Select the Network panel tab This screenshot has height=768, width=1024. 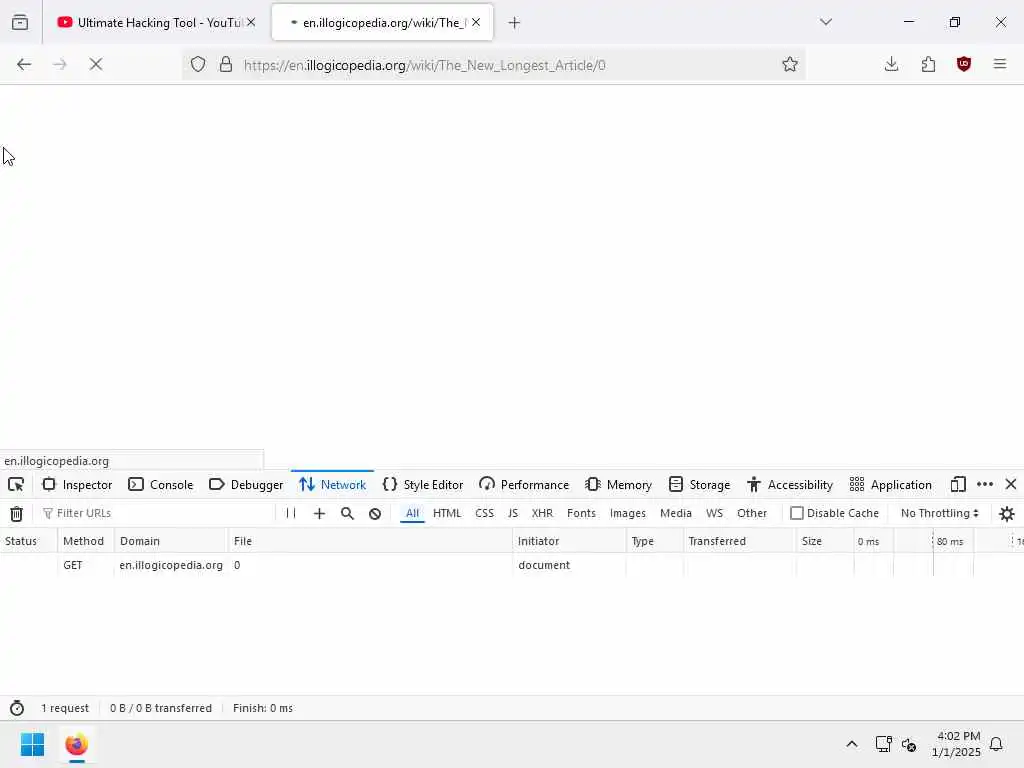(x=332, y=485)
